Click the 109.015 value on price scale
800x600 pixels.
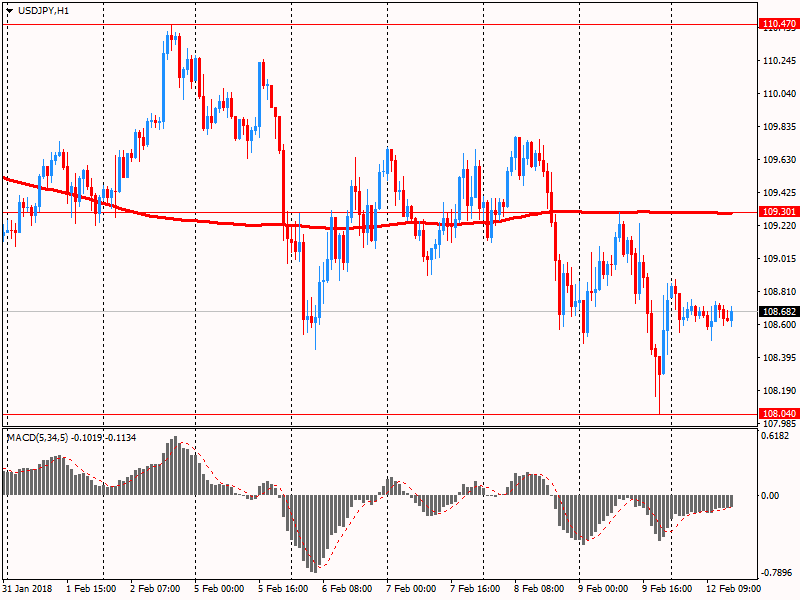click(x=778, y=258)
